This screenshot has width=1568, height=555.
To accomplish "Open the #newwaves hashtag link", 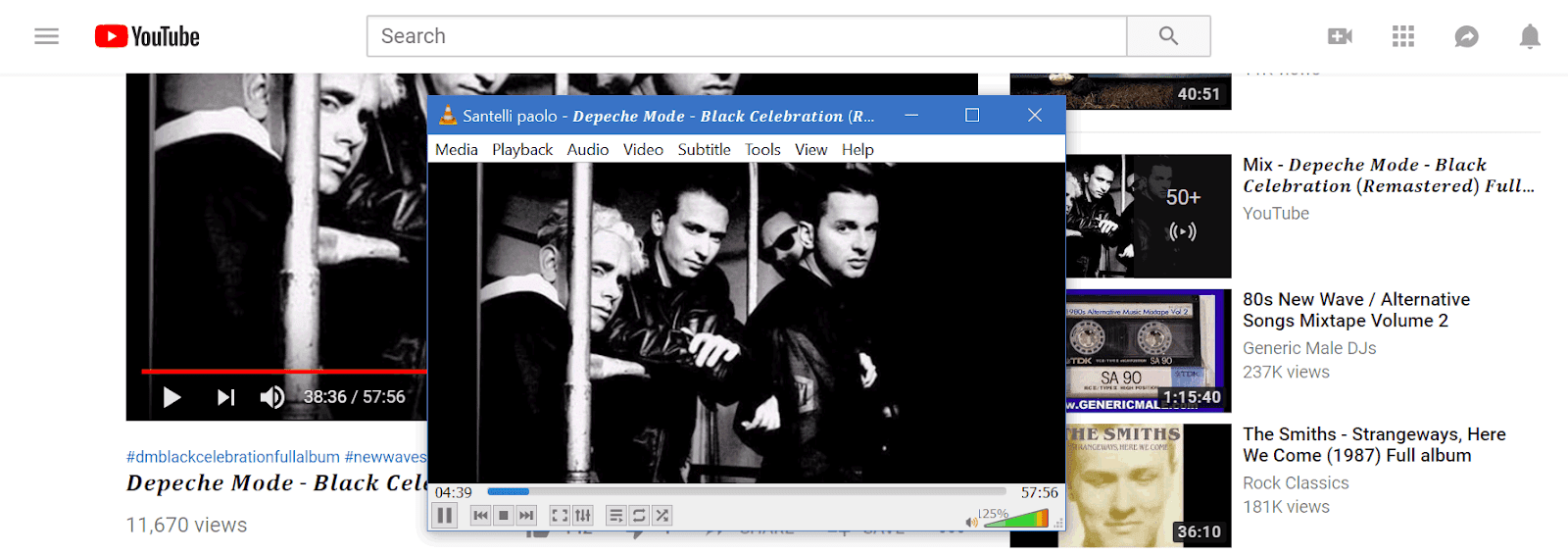I will coord(386,457).
